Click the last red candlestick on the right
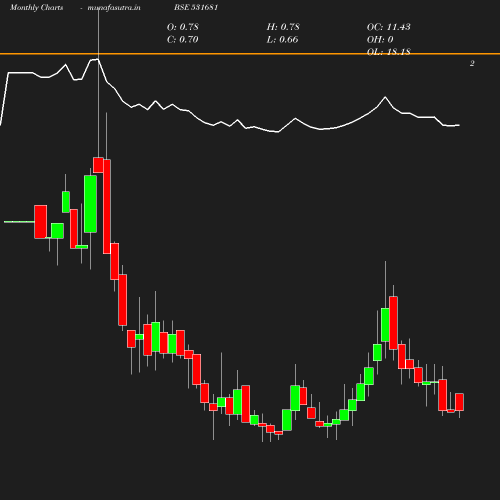 click(x=459, y=402)
